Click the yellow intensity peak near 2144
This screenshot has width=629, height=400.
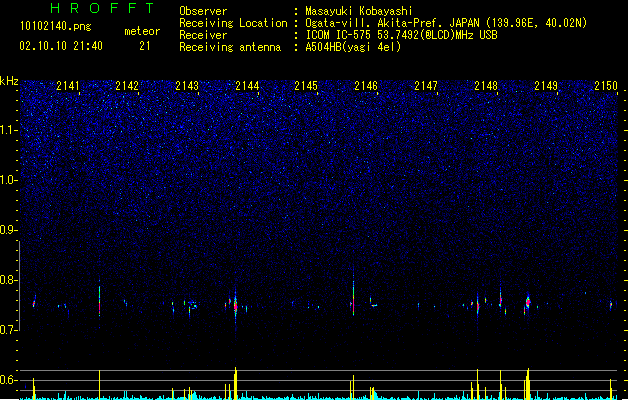235,383
